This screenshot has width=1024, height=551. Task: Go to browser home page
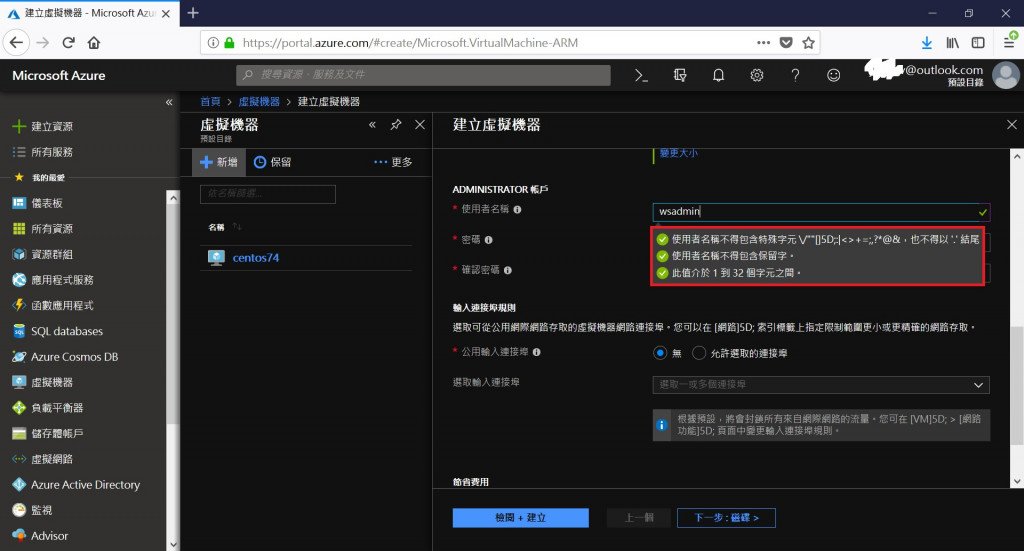coord(94,42)
